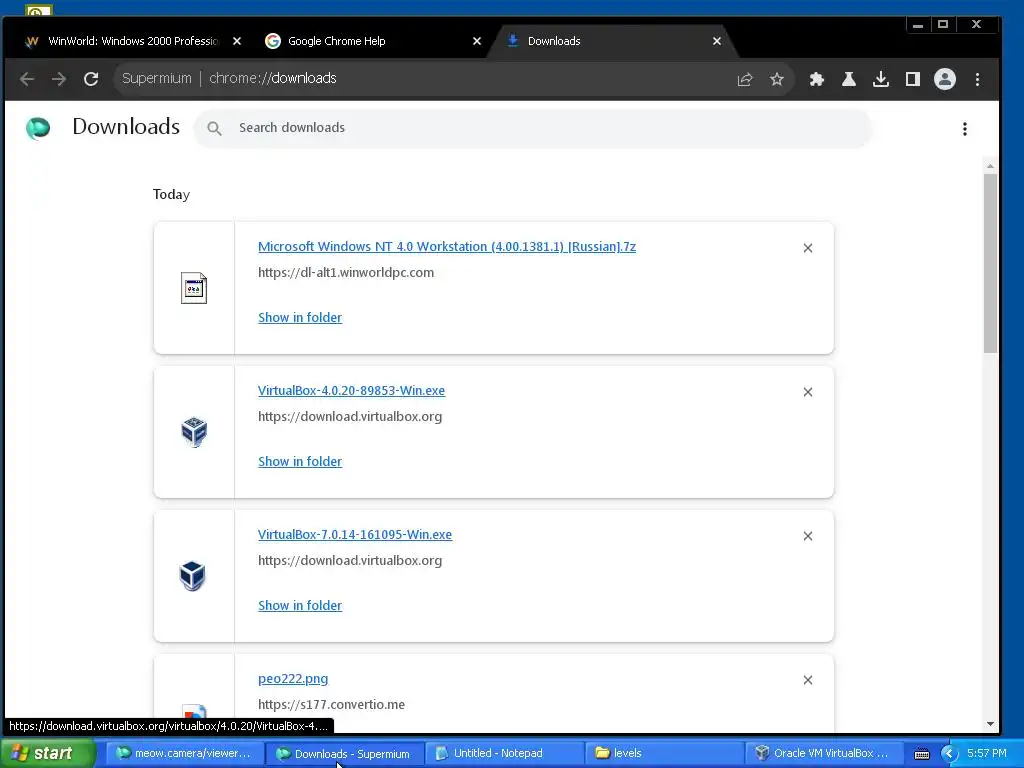Focus the Search downloads field
Viewport: 1024px width, 768px height.
533,128
